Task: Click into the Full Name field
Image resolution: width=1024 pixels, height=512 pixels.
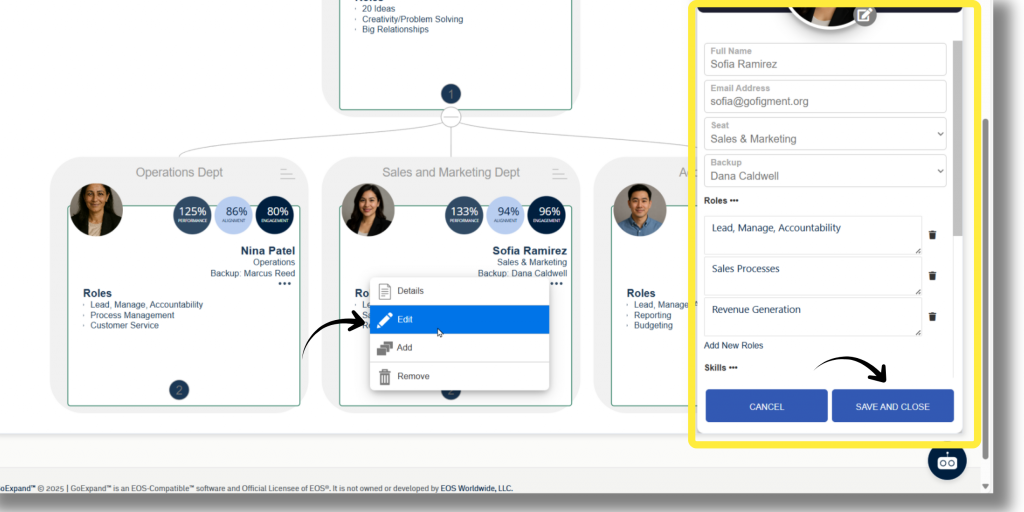Action: coord(825,64)
